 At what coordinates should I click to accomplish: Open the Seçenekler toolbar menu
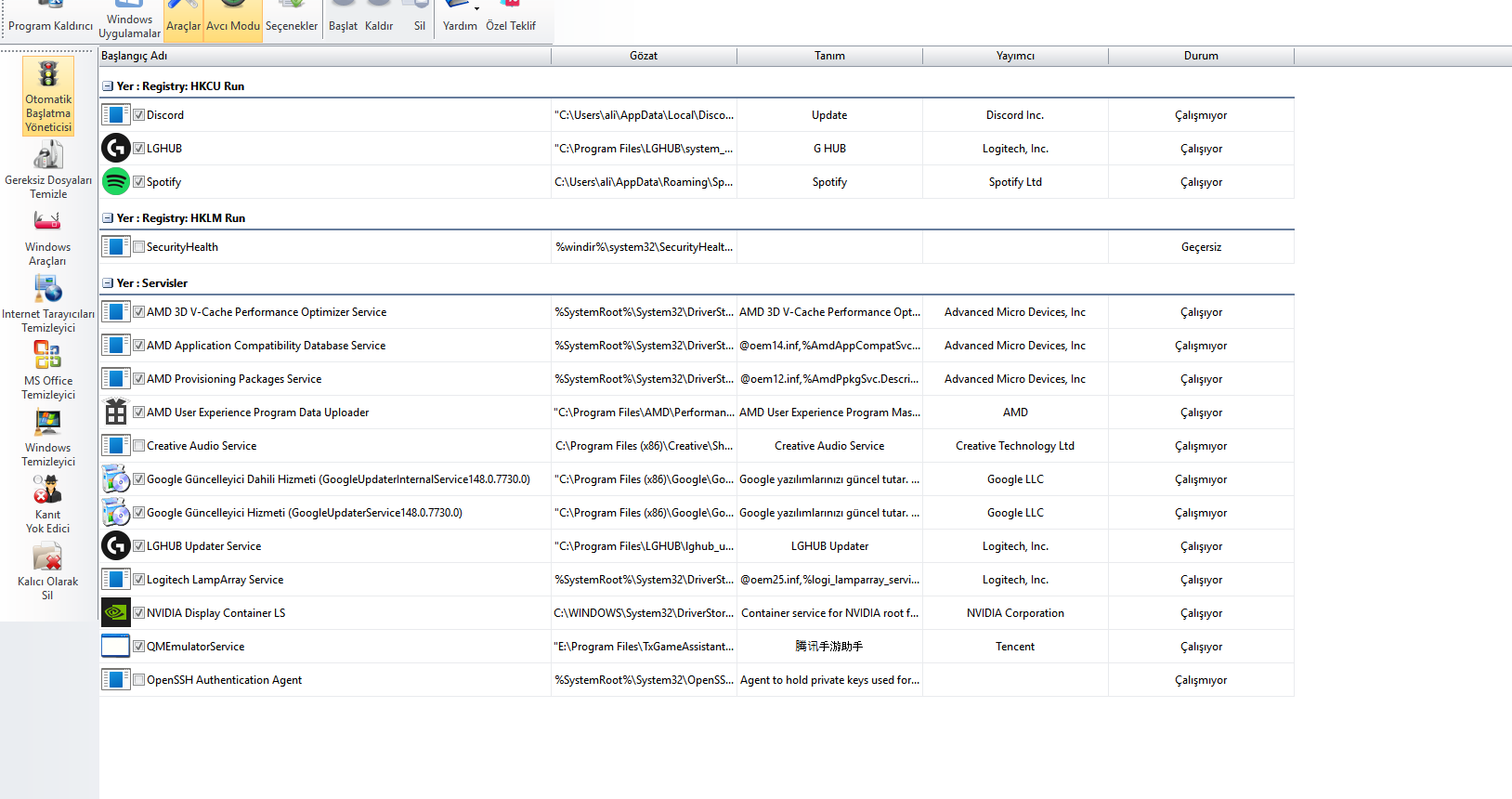click(292, 19)
